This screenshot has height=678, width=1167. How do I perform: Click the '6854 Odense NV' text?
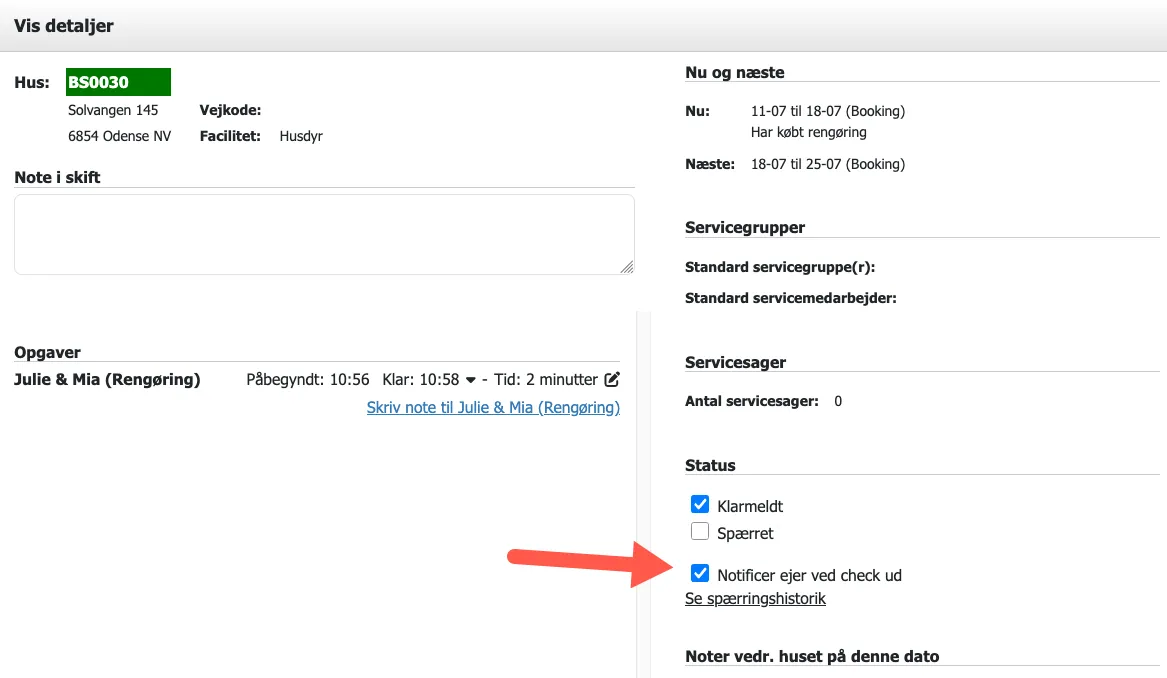(x=119, y=136)
